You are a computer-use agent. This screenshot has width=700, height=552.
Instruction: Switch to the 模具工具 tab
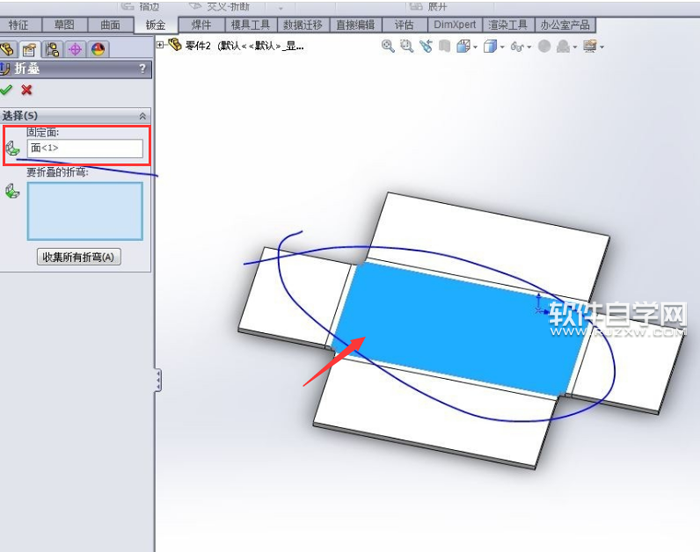tap(250, 25)
